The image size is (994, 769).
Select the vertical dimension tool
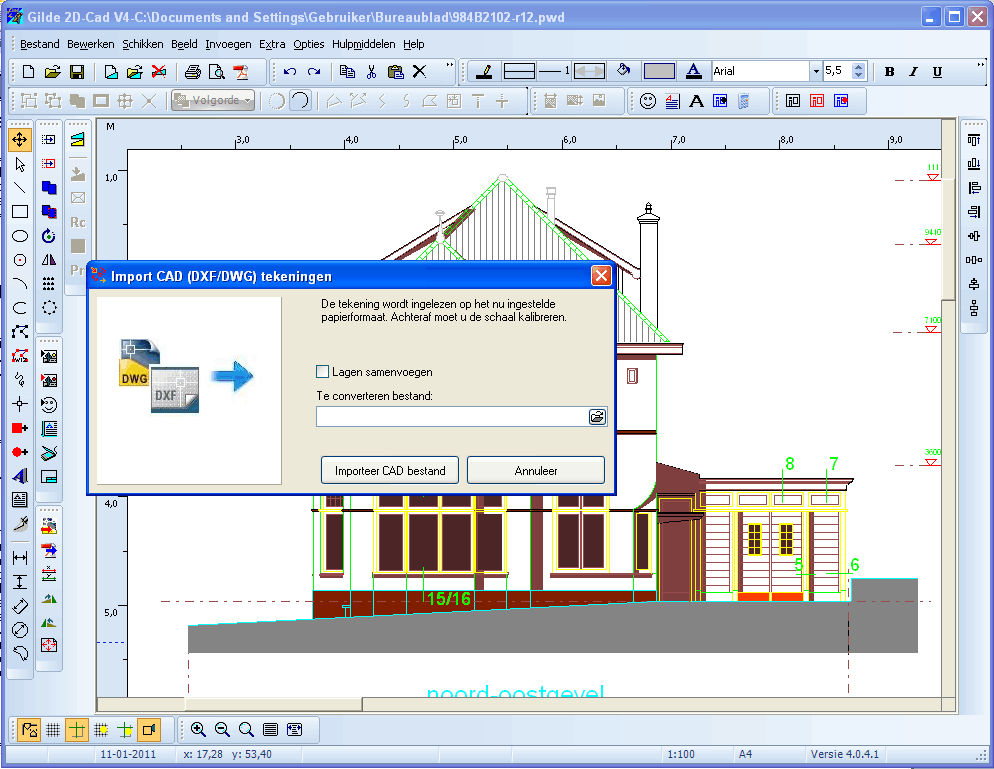point(20,582)
